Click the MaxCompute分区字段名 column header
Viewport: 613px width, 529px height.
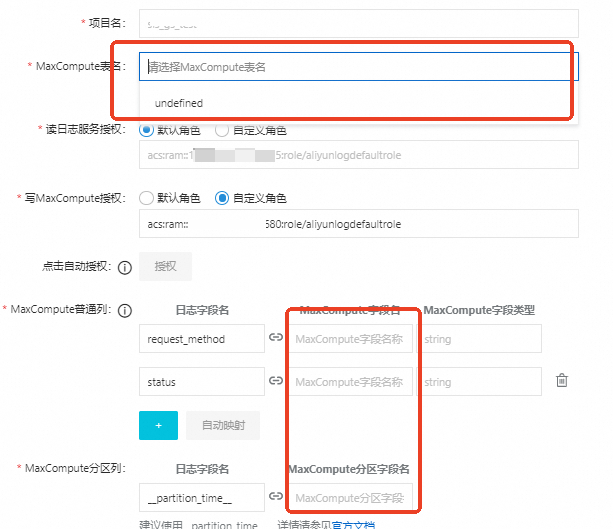(349, 469)
